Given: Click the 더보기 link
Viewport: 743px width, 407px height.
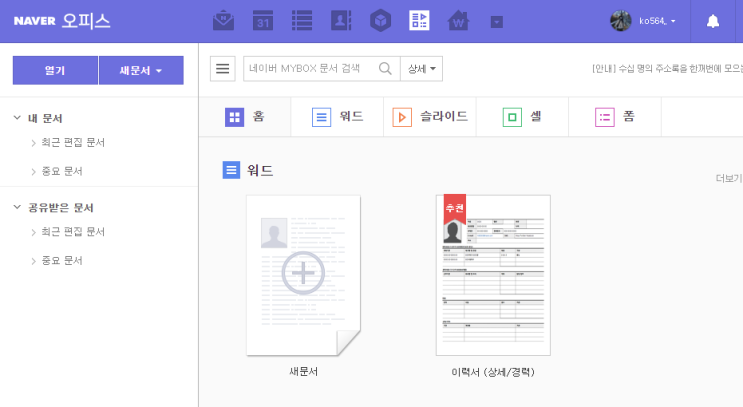Looking at the screenshot, I should 729,178.
